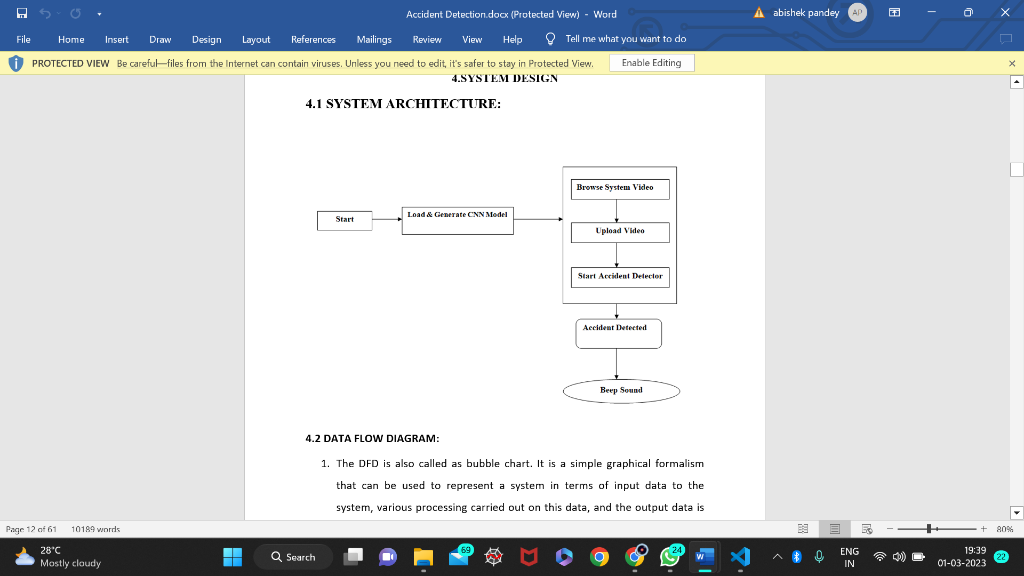1024x576 pixels.
Task: Switch to Web Layout view icon
Action: pos(867,529)
